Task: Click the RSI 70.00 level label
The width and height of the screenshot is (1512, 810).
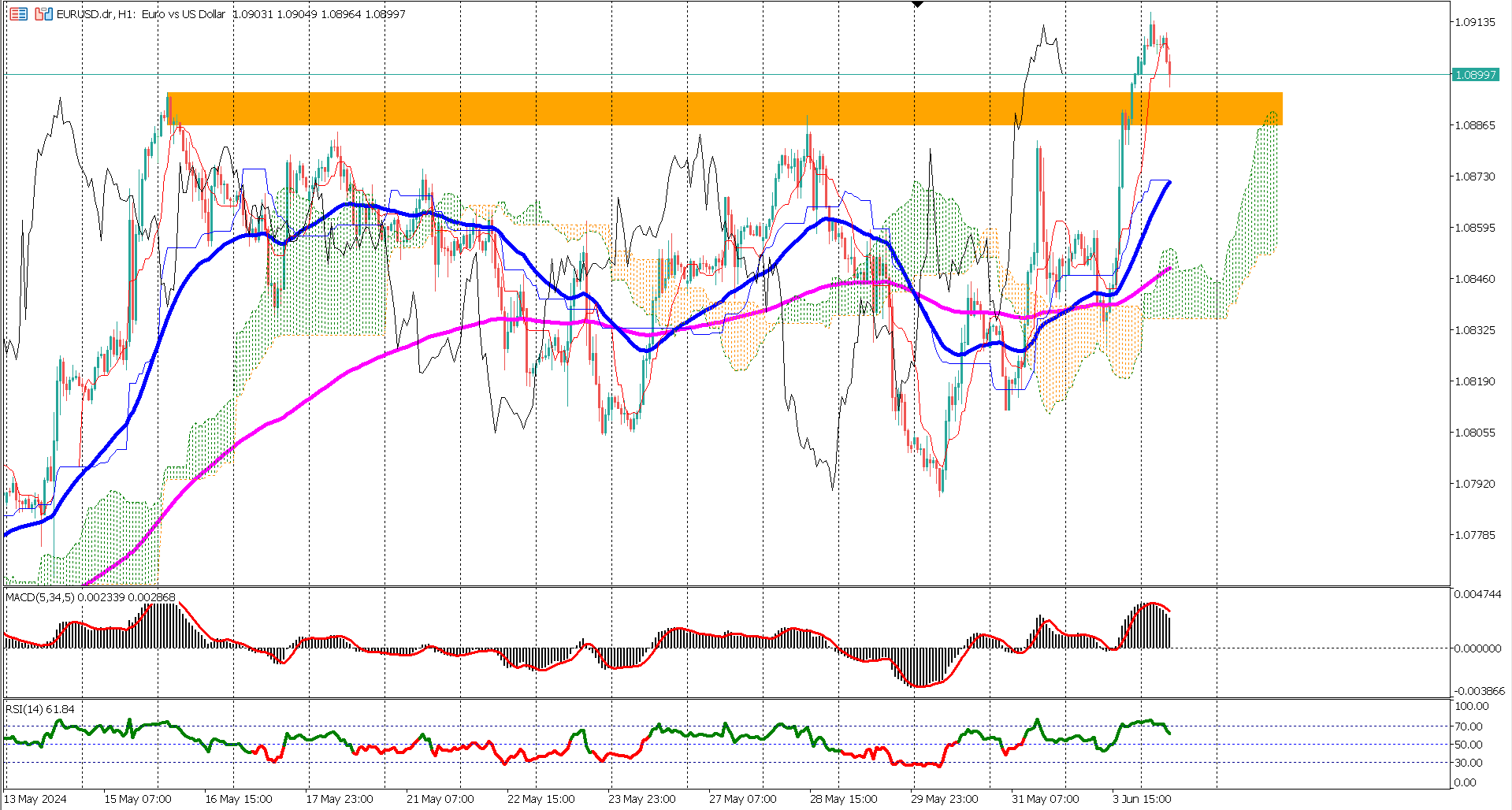Action: [1468, 726]
